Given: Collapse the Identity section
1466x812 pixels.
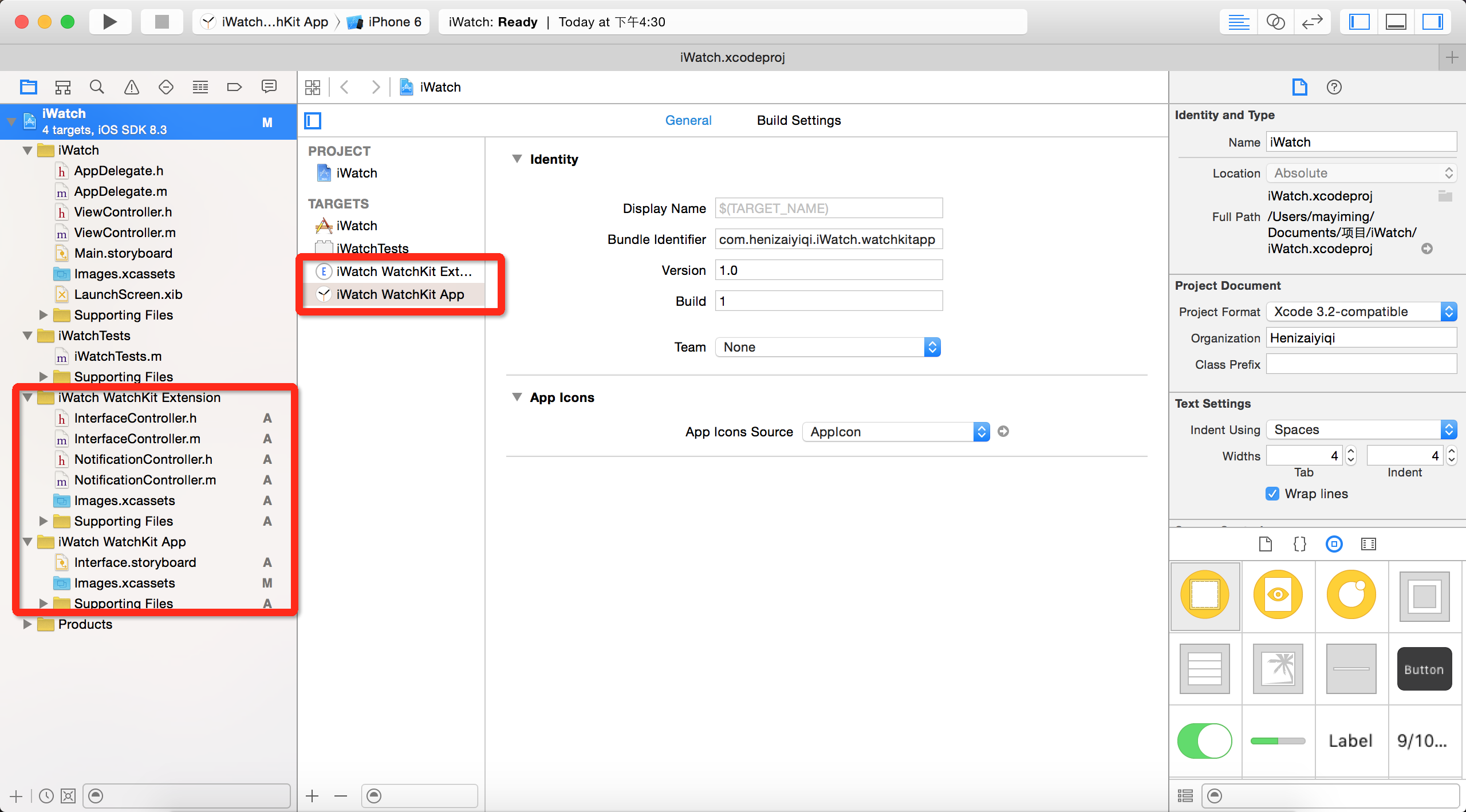Looking at the screenshot, I should (517, 159).
